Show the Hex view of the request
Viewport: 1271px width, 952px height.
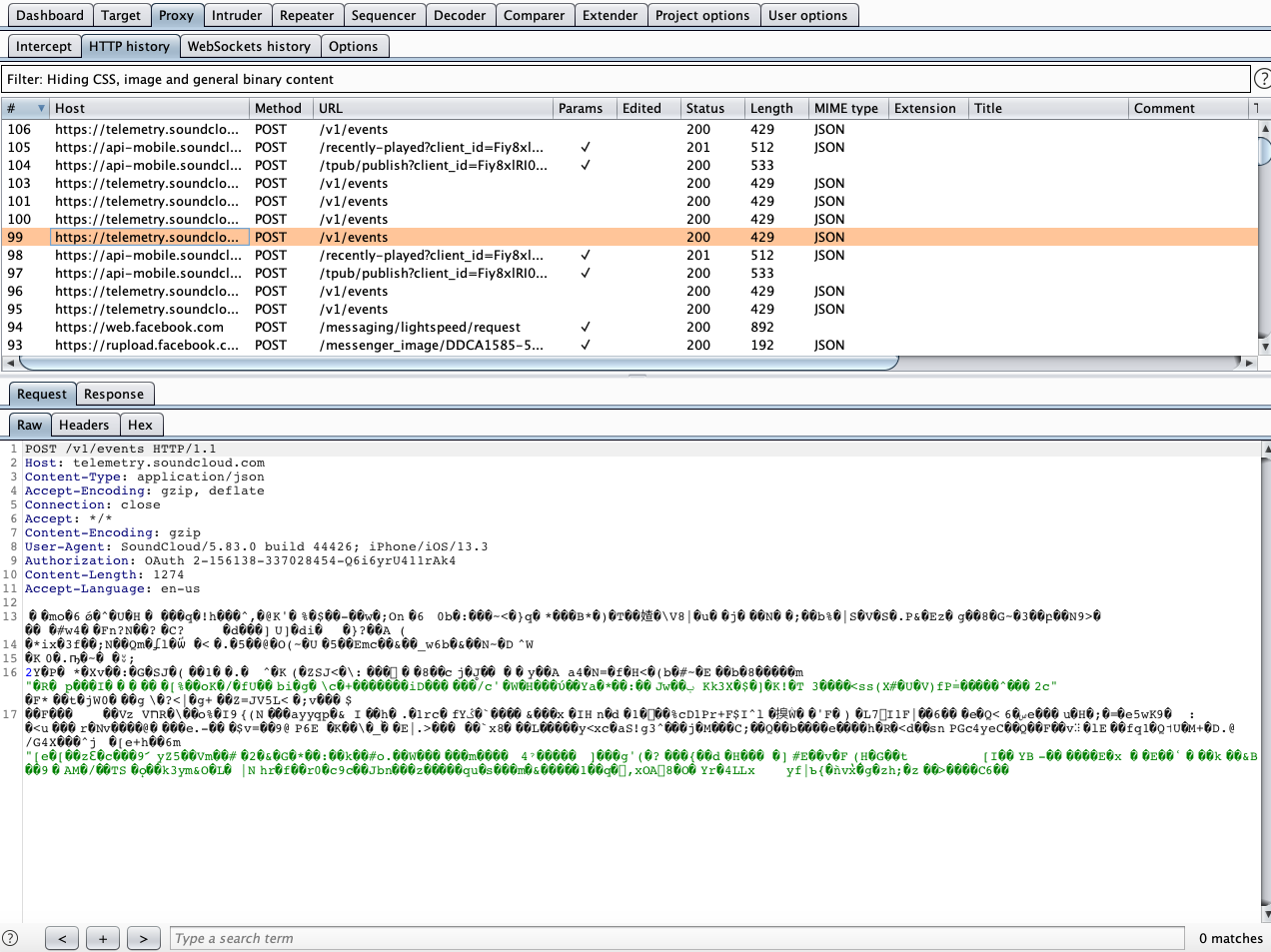point(140,425)
